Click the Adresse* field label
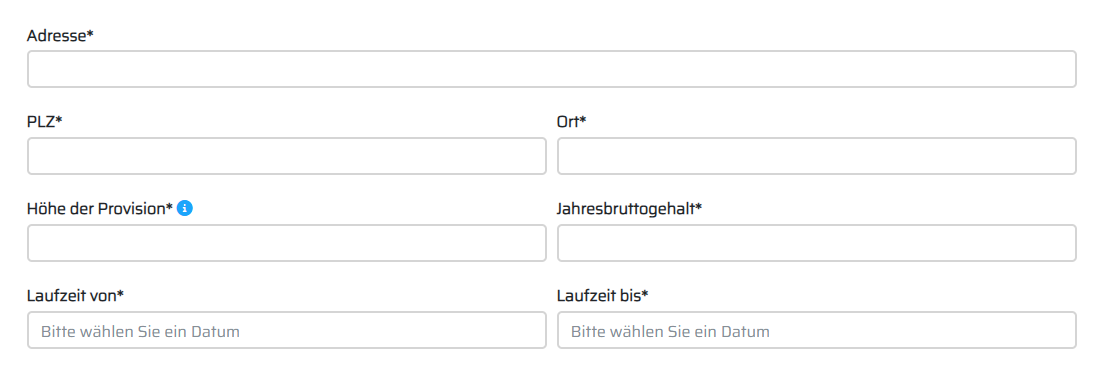 [x=60, y=35]
